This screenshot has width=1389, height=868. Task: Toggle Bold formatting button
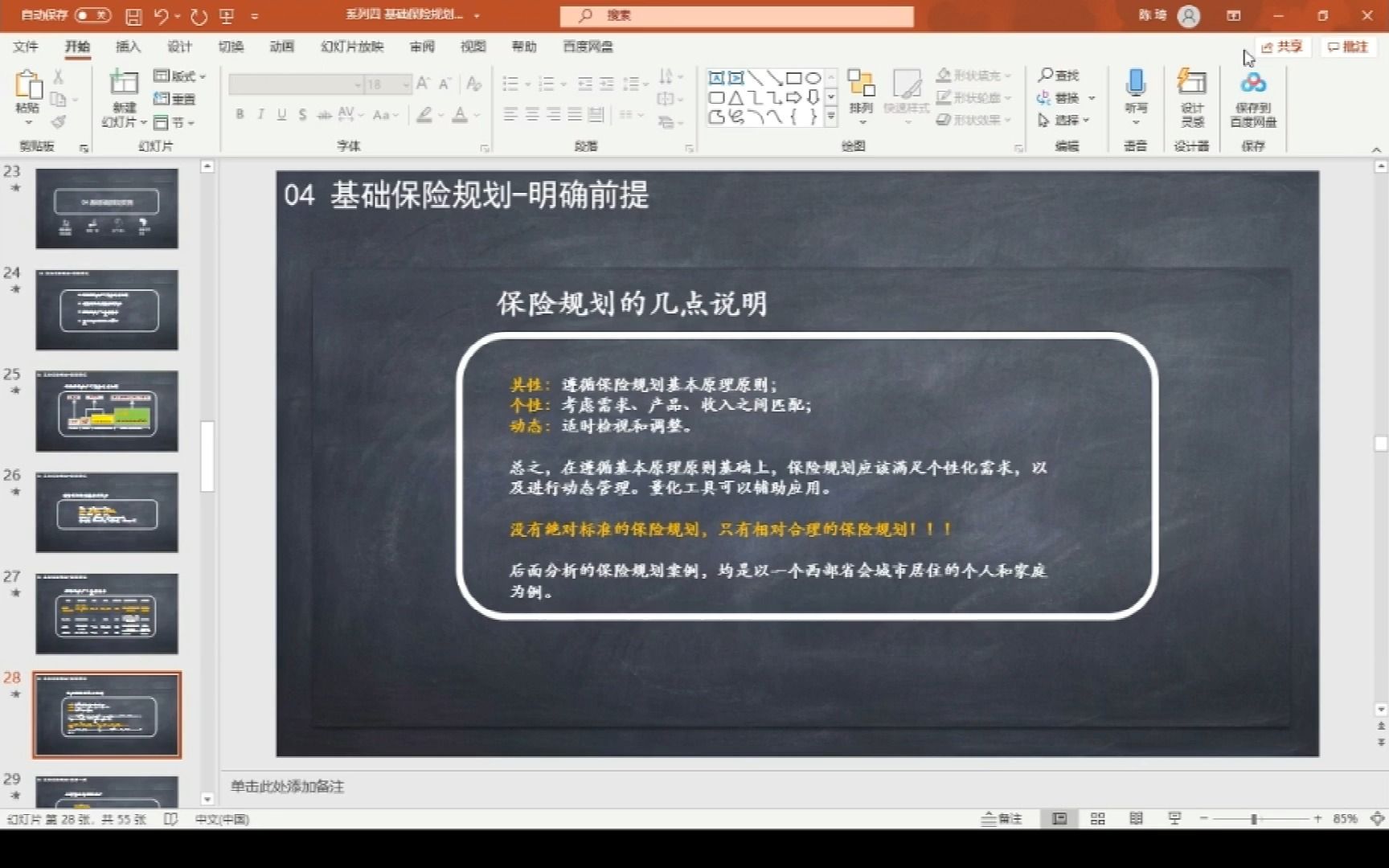tap(240, 115)
